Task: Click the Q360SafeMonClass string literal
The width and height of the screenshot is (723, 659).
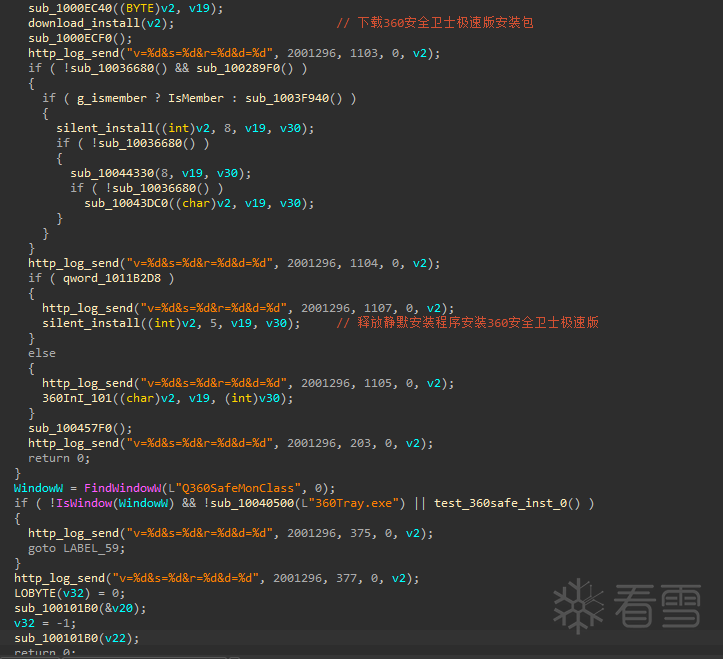Action: pyautogui.click(x=238, y=488)
